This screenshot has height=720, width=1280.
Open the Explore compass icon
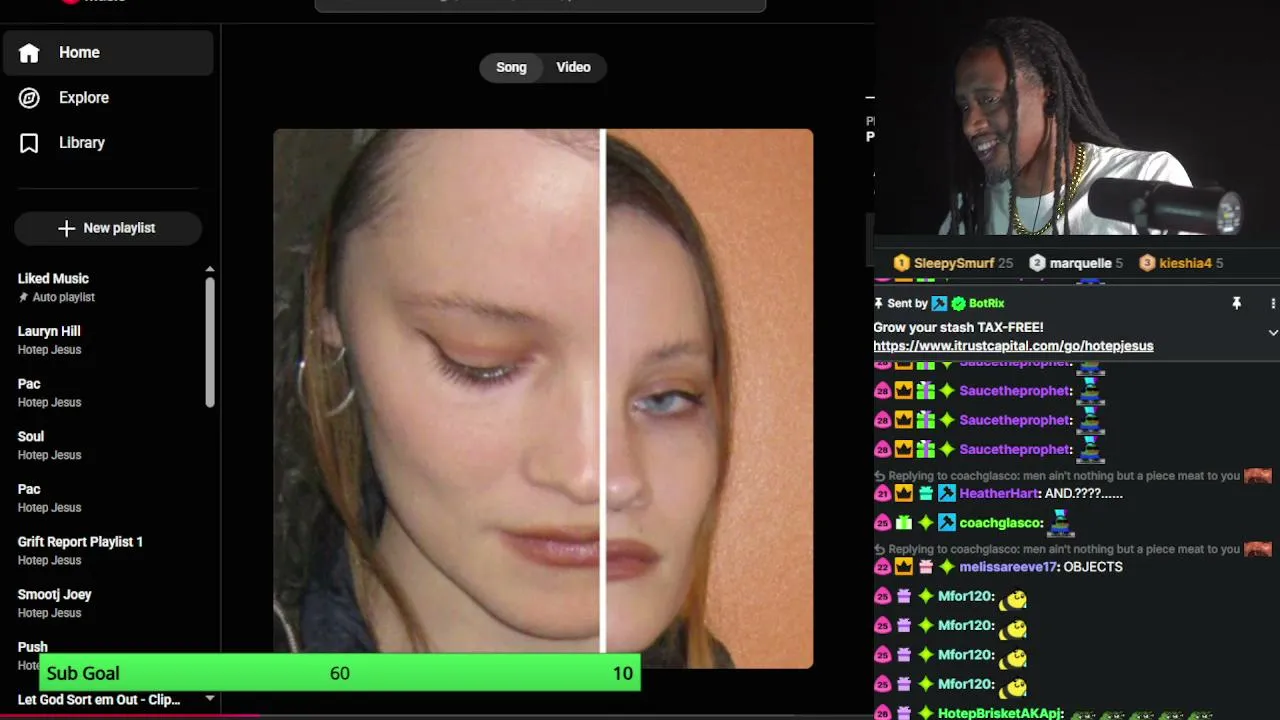[29, 98]
